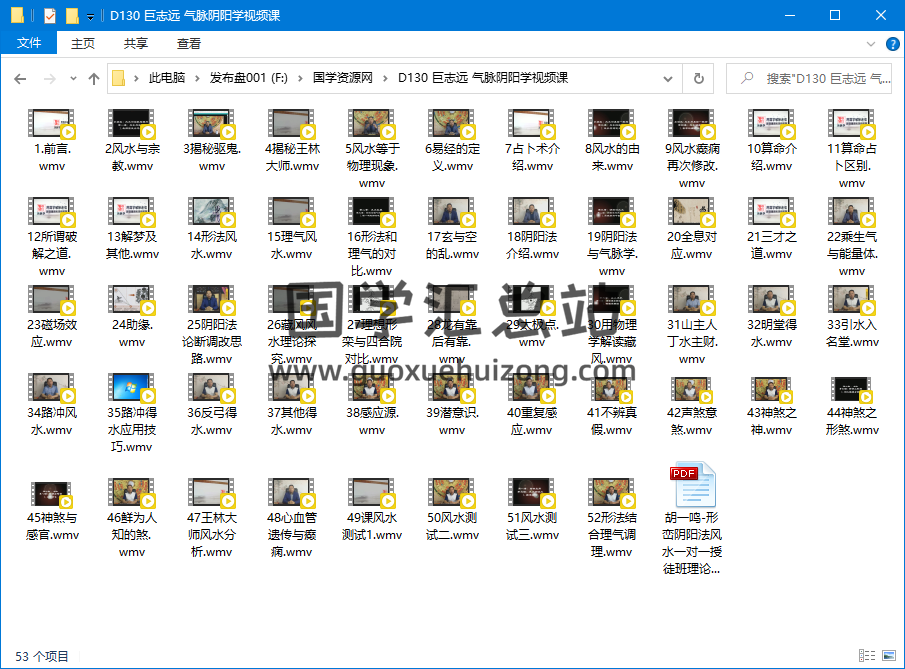
Task: Open the 文件 menu
Action: pyautogui.click(x=29, y=43)
